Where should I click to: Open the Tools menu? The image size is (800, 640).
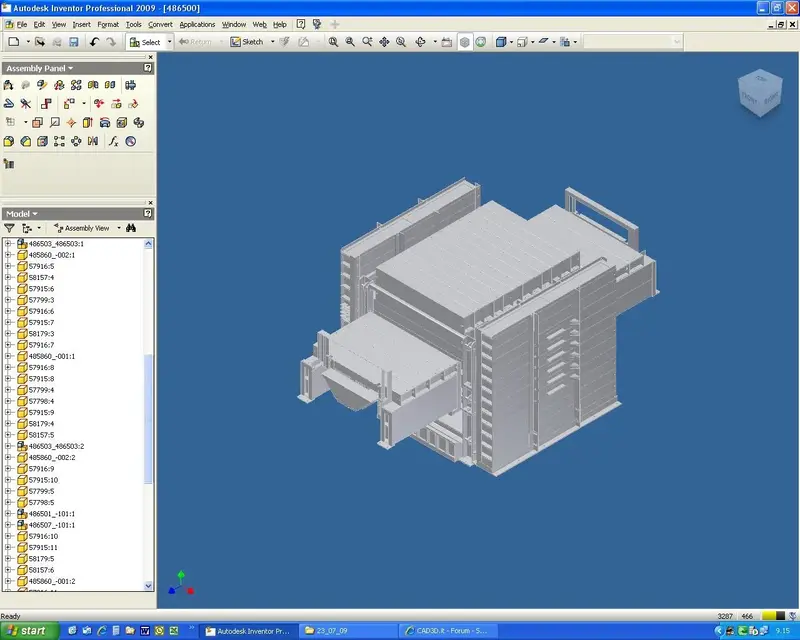[x=134, y=24]
